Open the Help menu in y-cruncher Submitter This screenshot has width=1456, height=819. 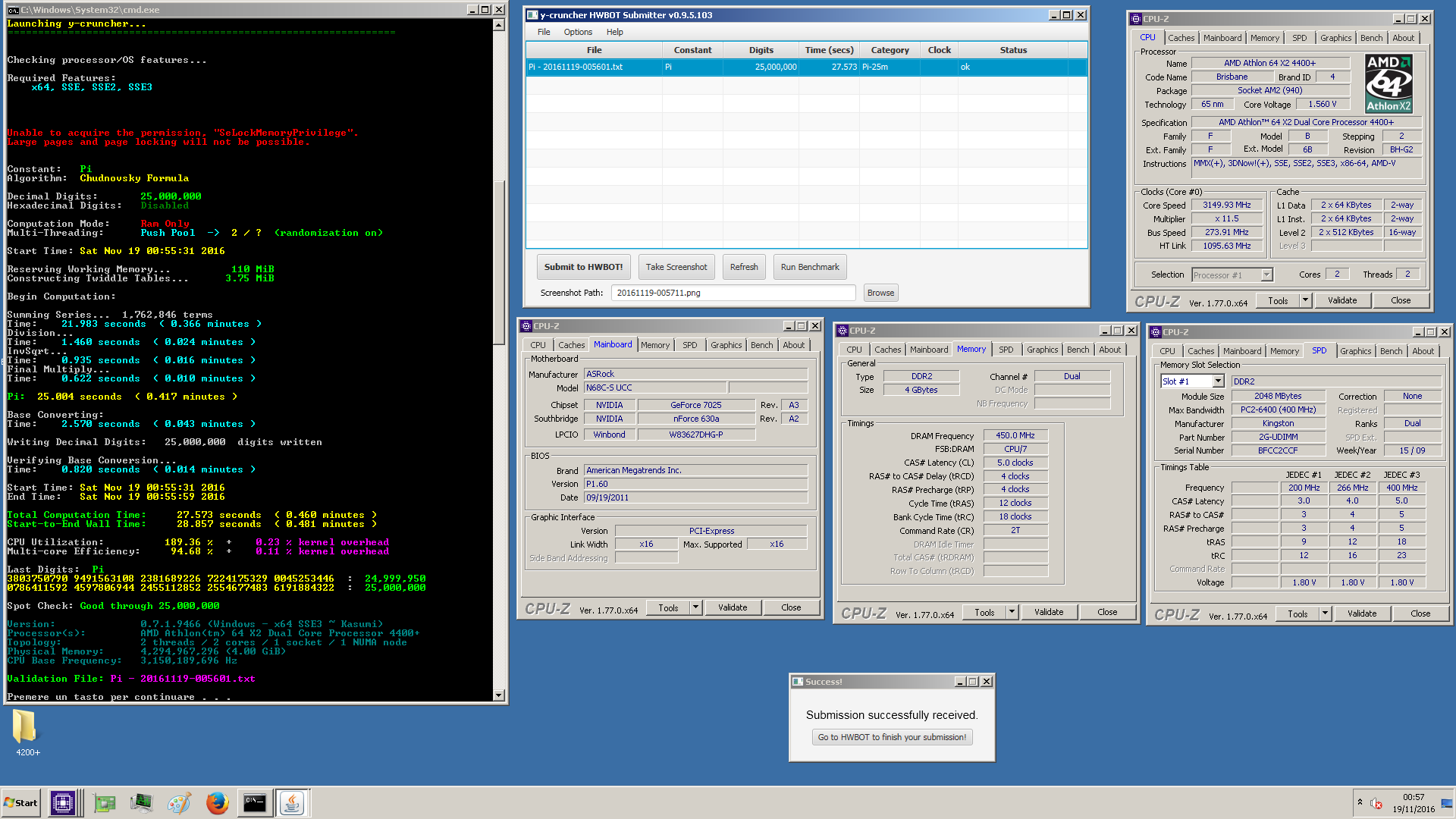pyautogui.click(x=614, y=32)
